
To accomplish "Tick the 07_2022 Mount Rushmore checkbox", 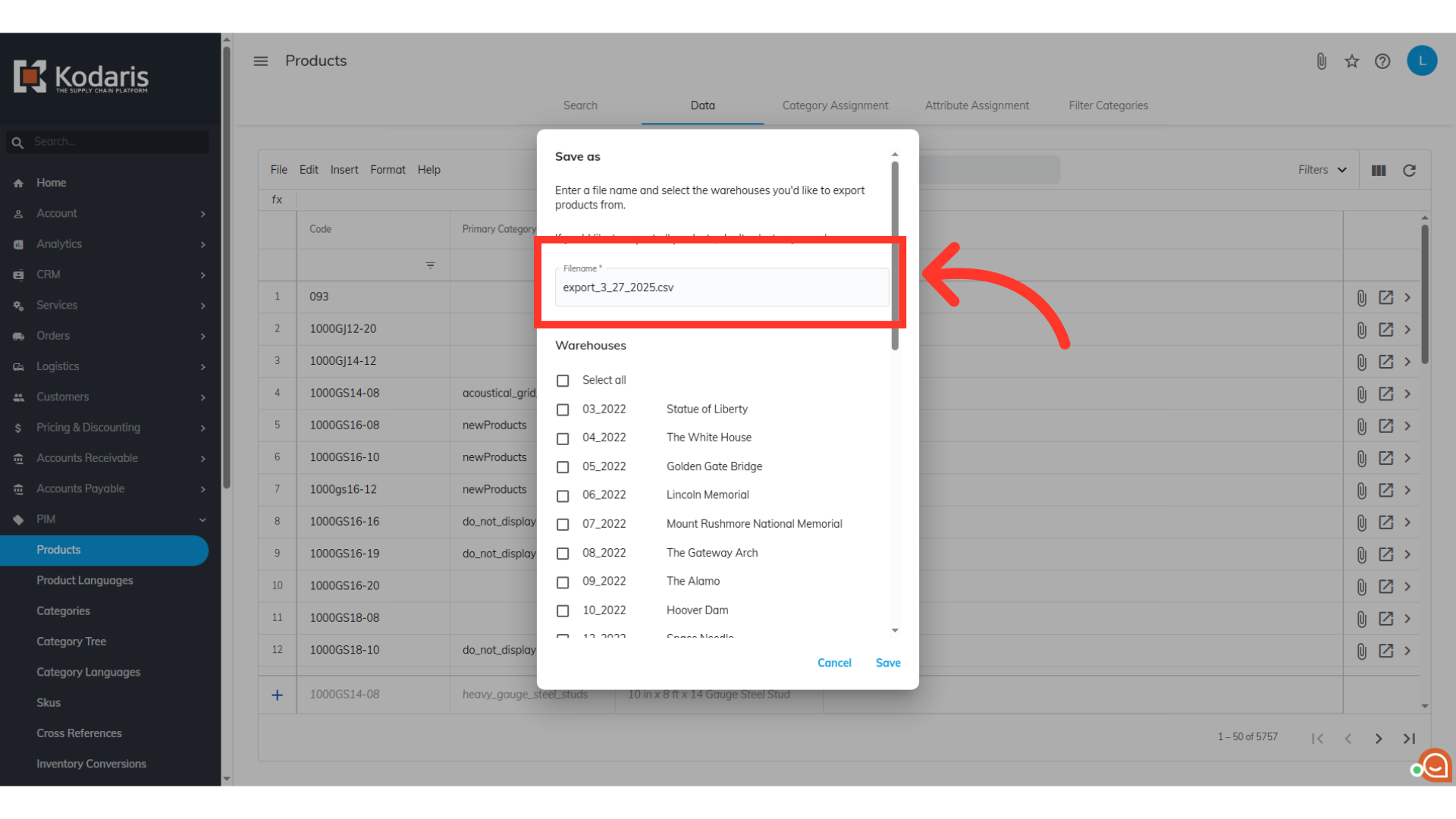I will (563, 525).
